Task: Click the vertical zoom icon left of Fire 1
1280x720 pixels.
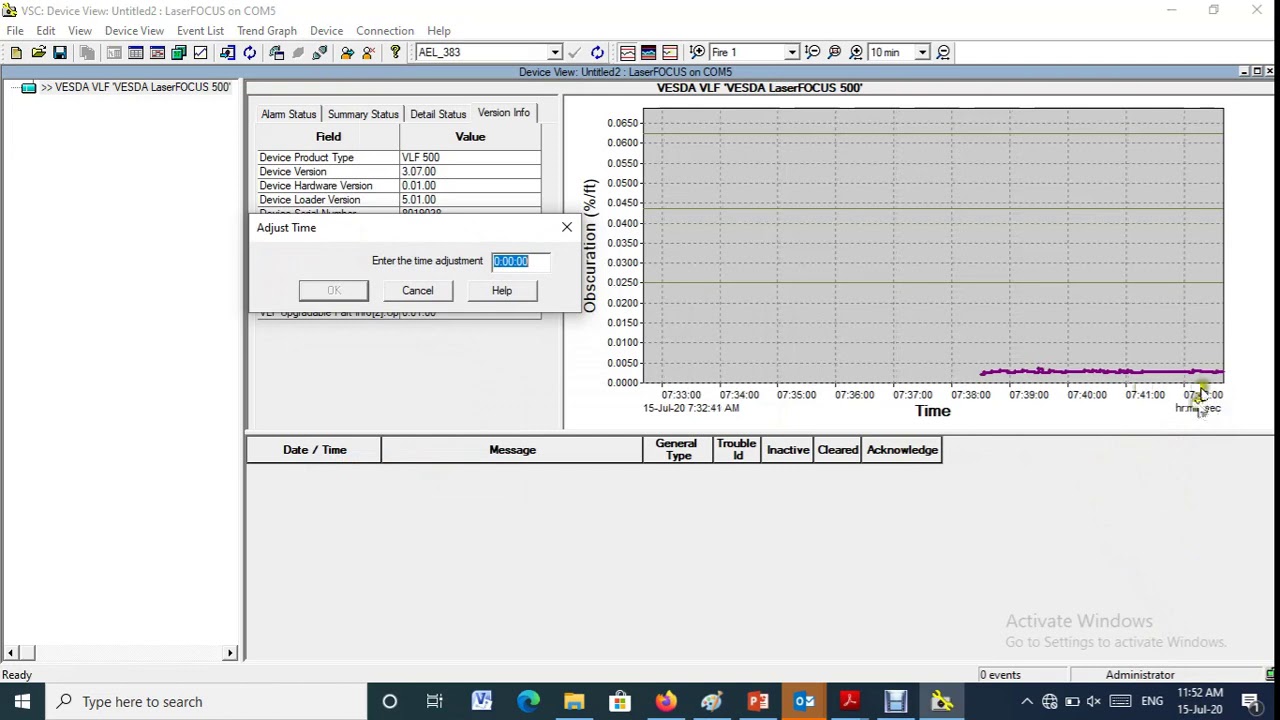Action: 697,52
